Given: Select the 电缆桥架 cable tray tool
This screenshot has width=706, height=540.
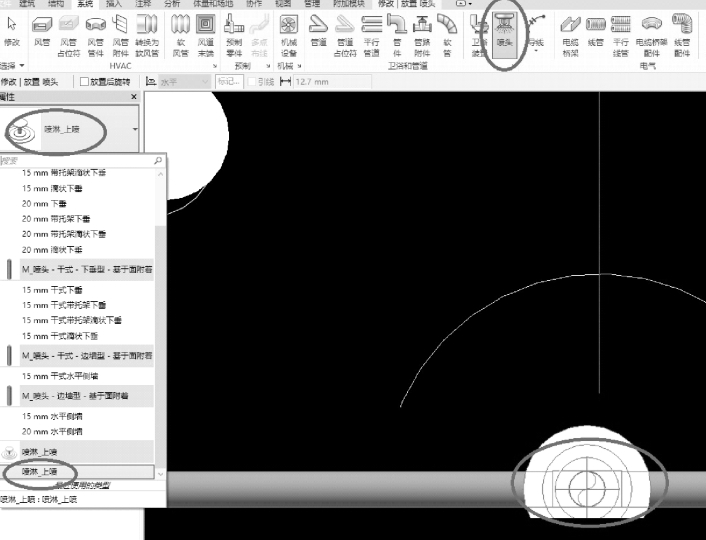Looking at the screenshot, I should click(570, 35).
